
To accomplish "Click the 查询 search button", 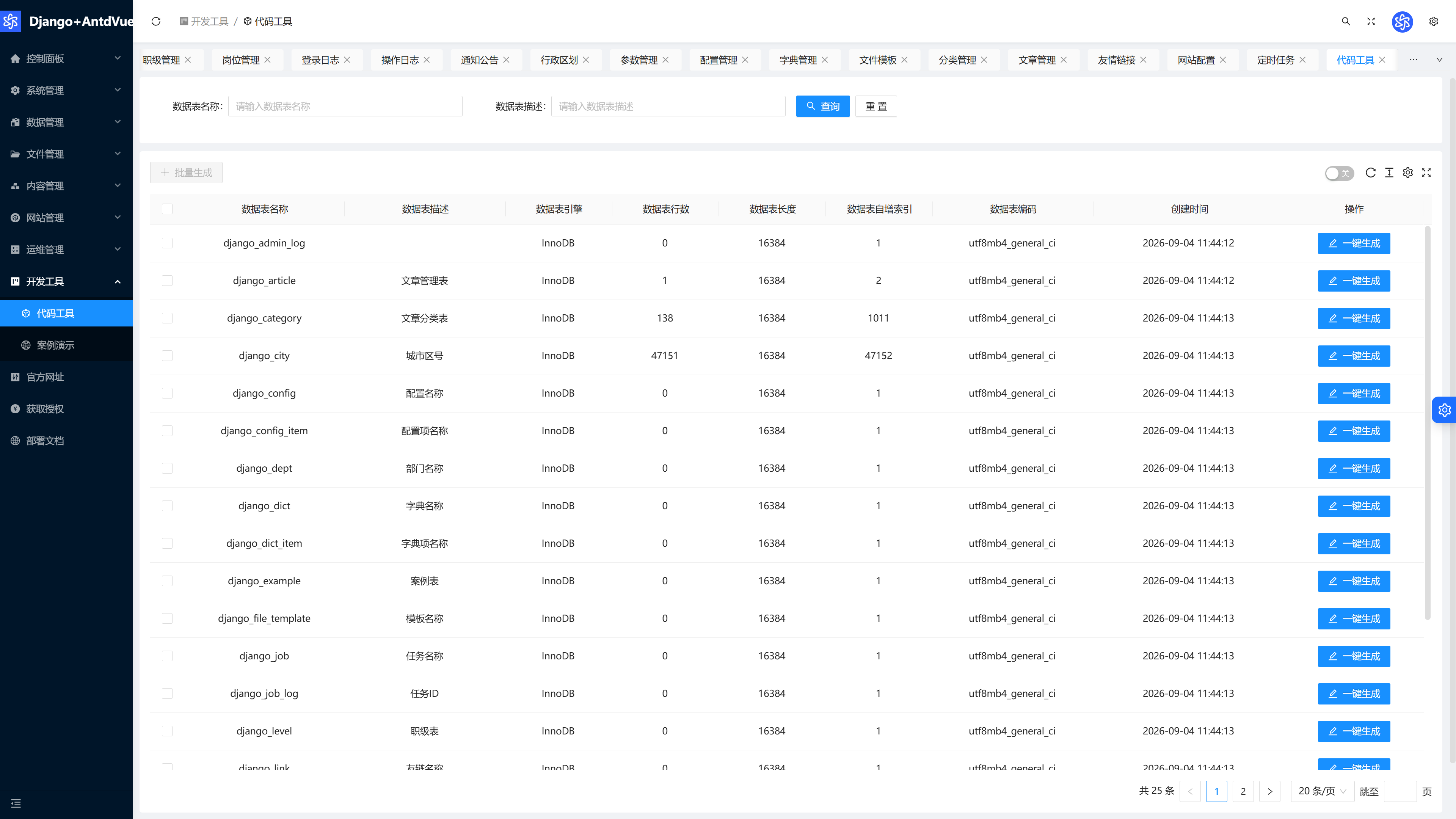I will (x=823, y=106).
